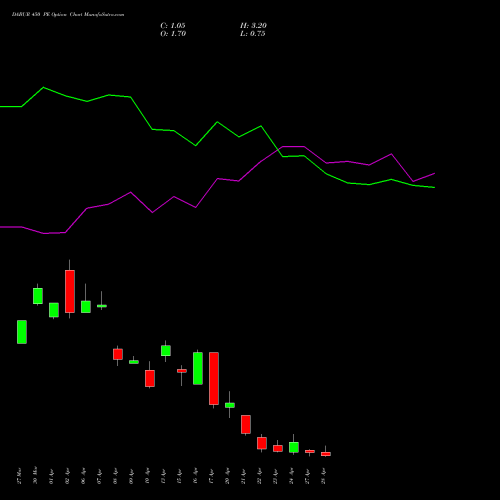Image resolution: width=500 pixels, height=500 pixels.
Task: Click the 08 Apr date label
Action: 115,476
